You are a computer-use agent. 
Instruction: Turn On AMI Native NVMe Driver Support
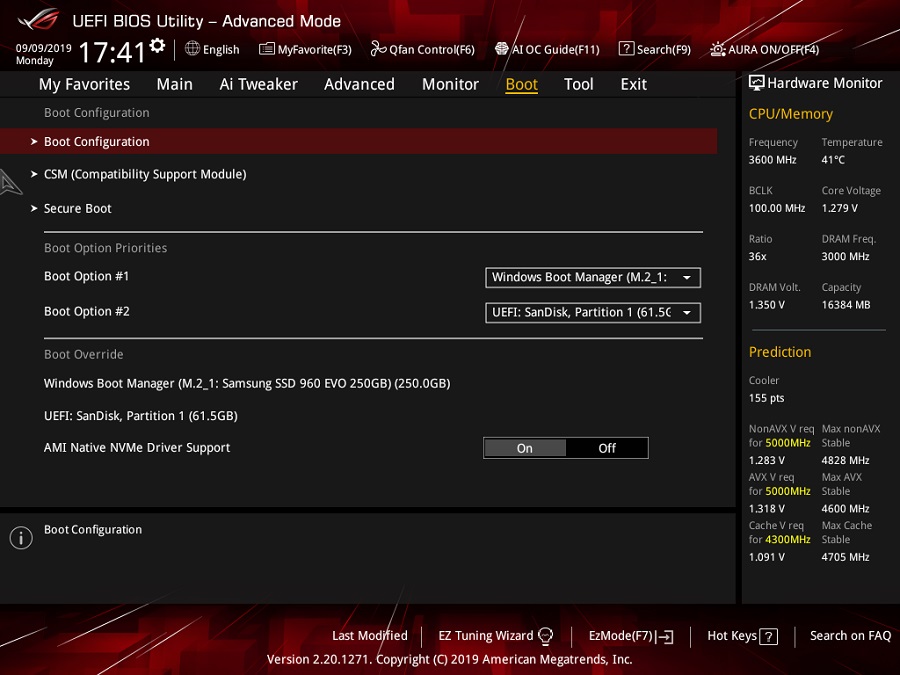click(525, 448)
